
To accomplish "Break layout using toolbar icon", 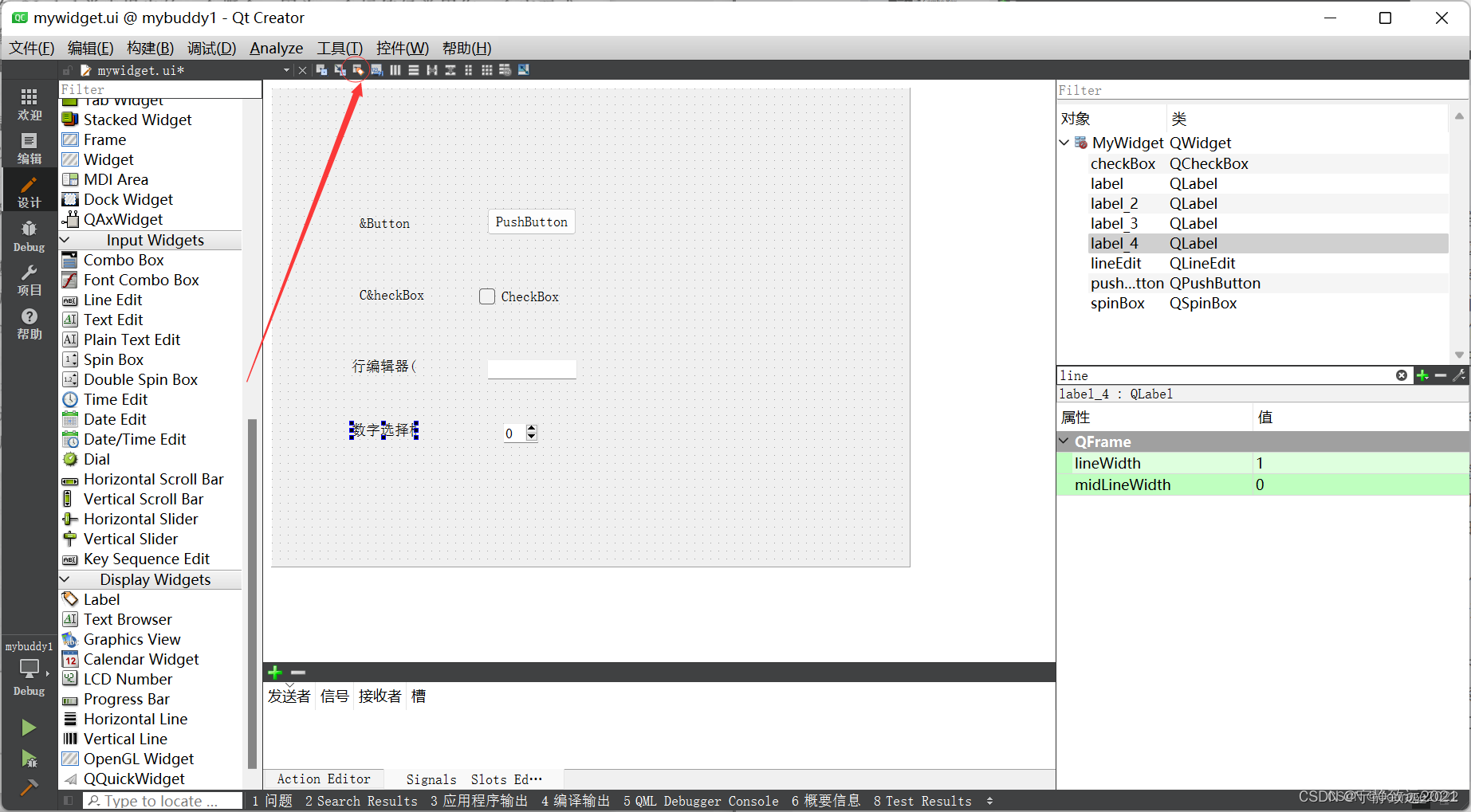I will click(505, 70).
